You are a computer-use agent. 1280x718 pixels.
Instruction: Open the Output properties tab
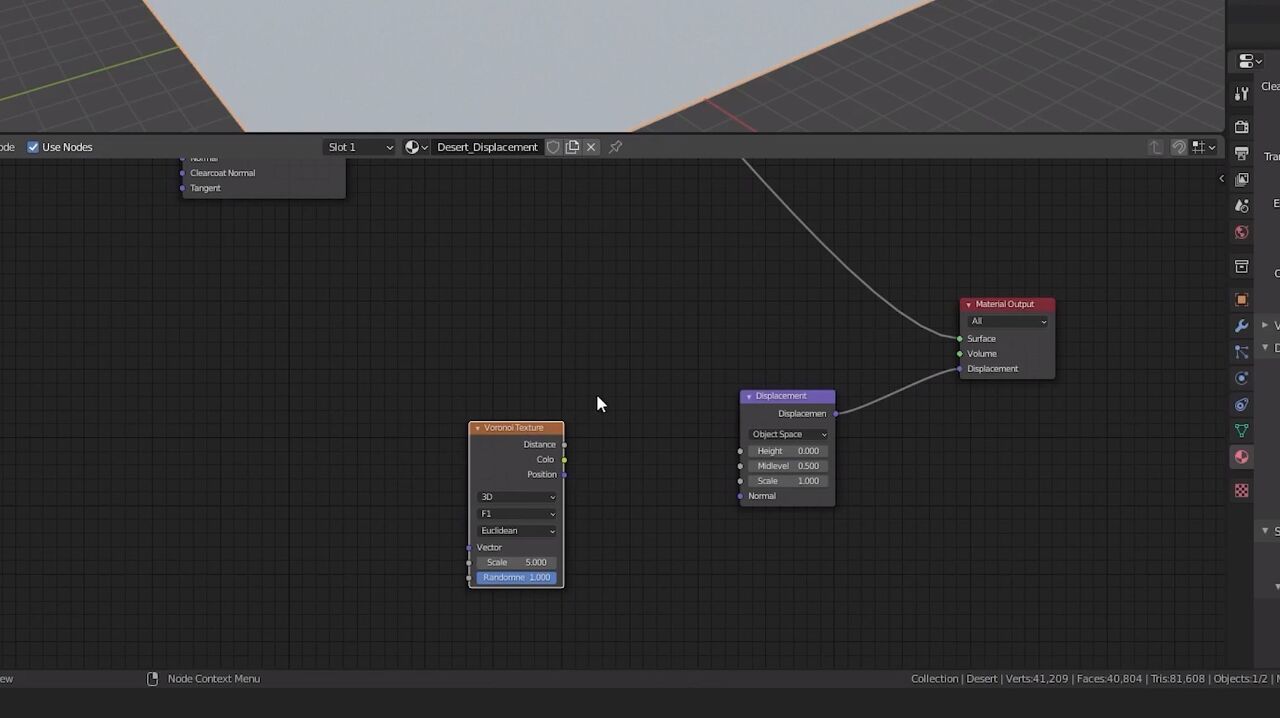coord(1241,154)
